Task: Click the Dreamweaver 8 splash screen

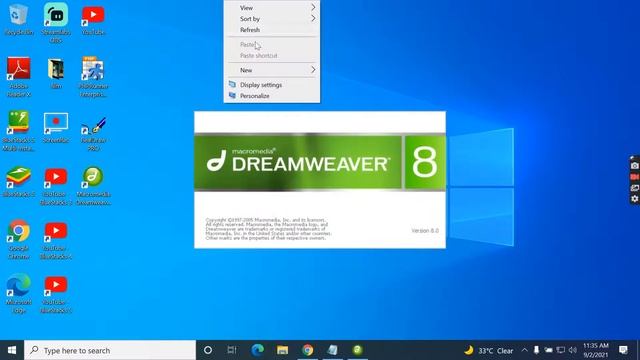Action: click(320, 180)
